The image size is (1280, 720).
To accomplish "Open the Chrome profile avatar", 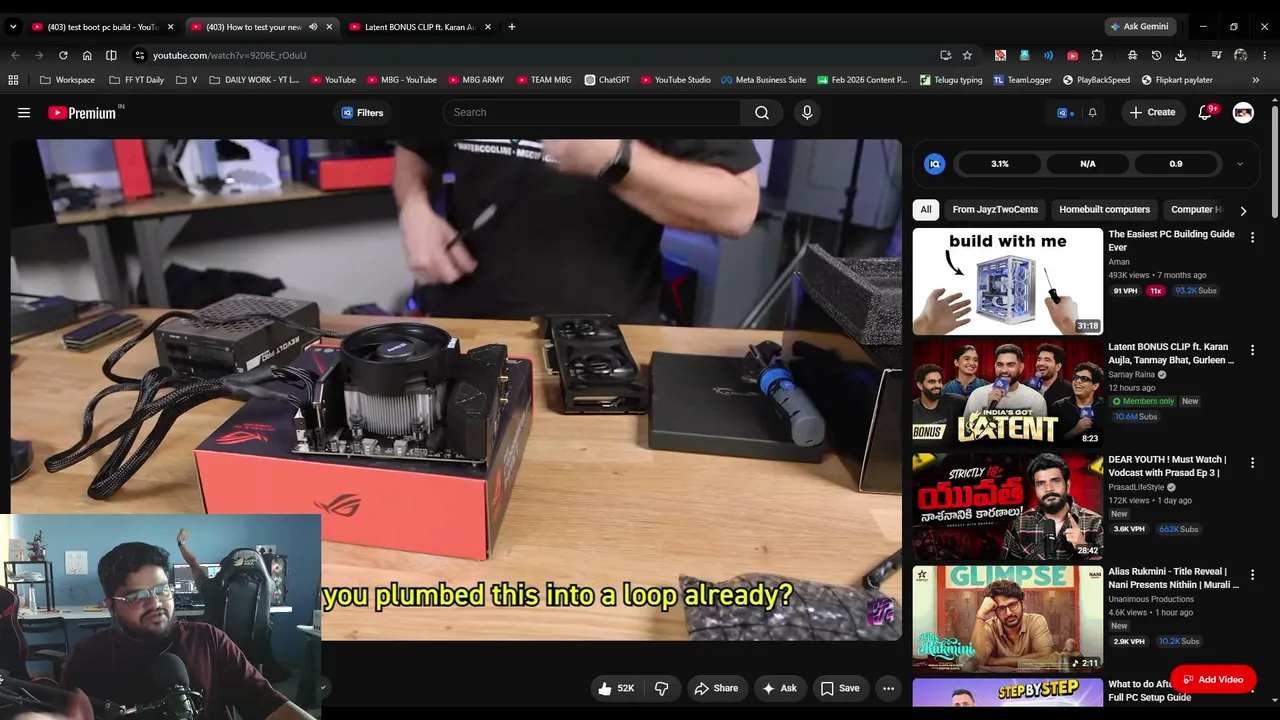I will pos(1240,55).
